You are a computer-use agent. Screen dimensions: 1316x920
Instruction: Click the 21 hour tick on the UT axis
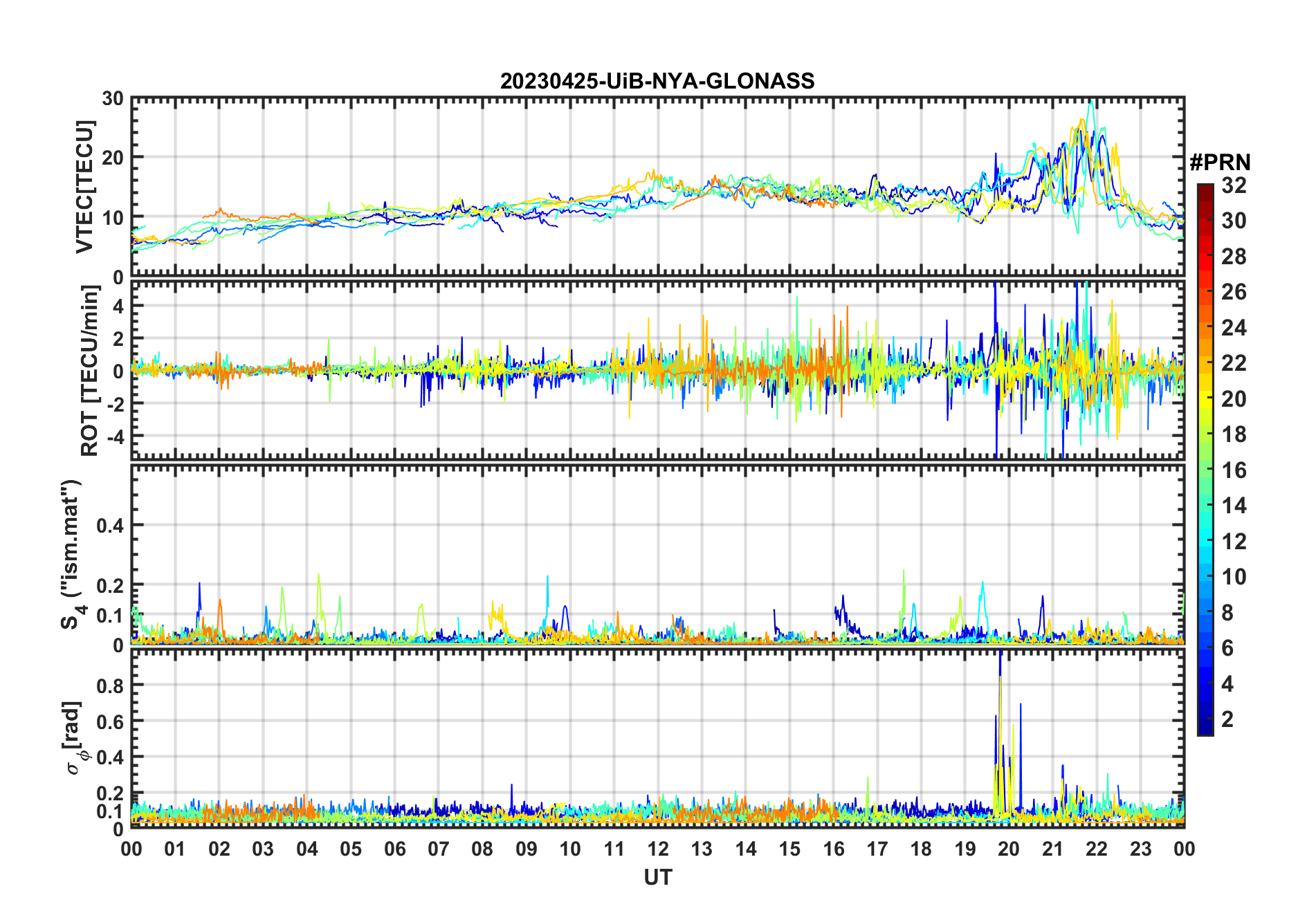tap(1052, 849)
